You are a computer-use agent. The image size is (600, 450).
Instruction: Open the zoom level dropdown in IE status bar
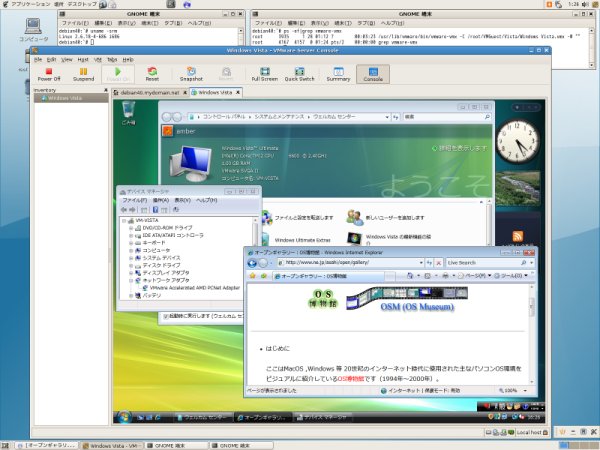(525, 391)
